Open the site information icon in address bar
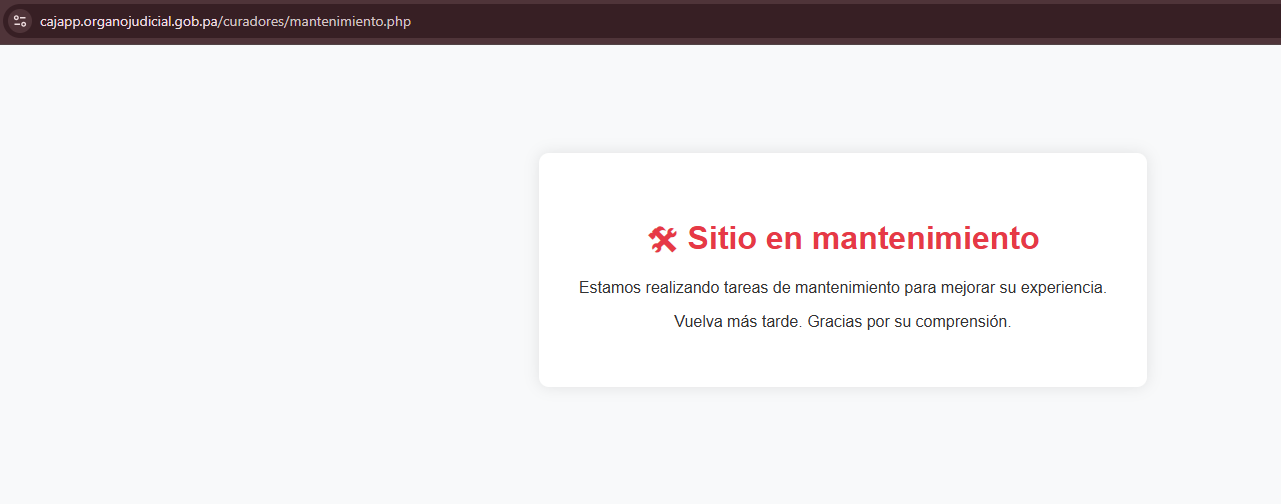The width and height of the screenshot is (1281, 504). pyautogui.click(x=20, y=21)
